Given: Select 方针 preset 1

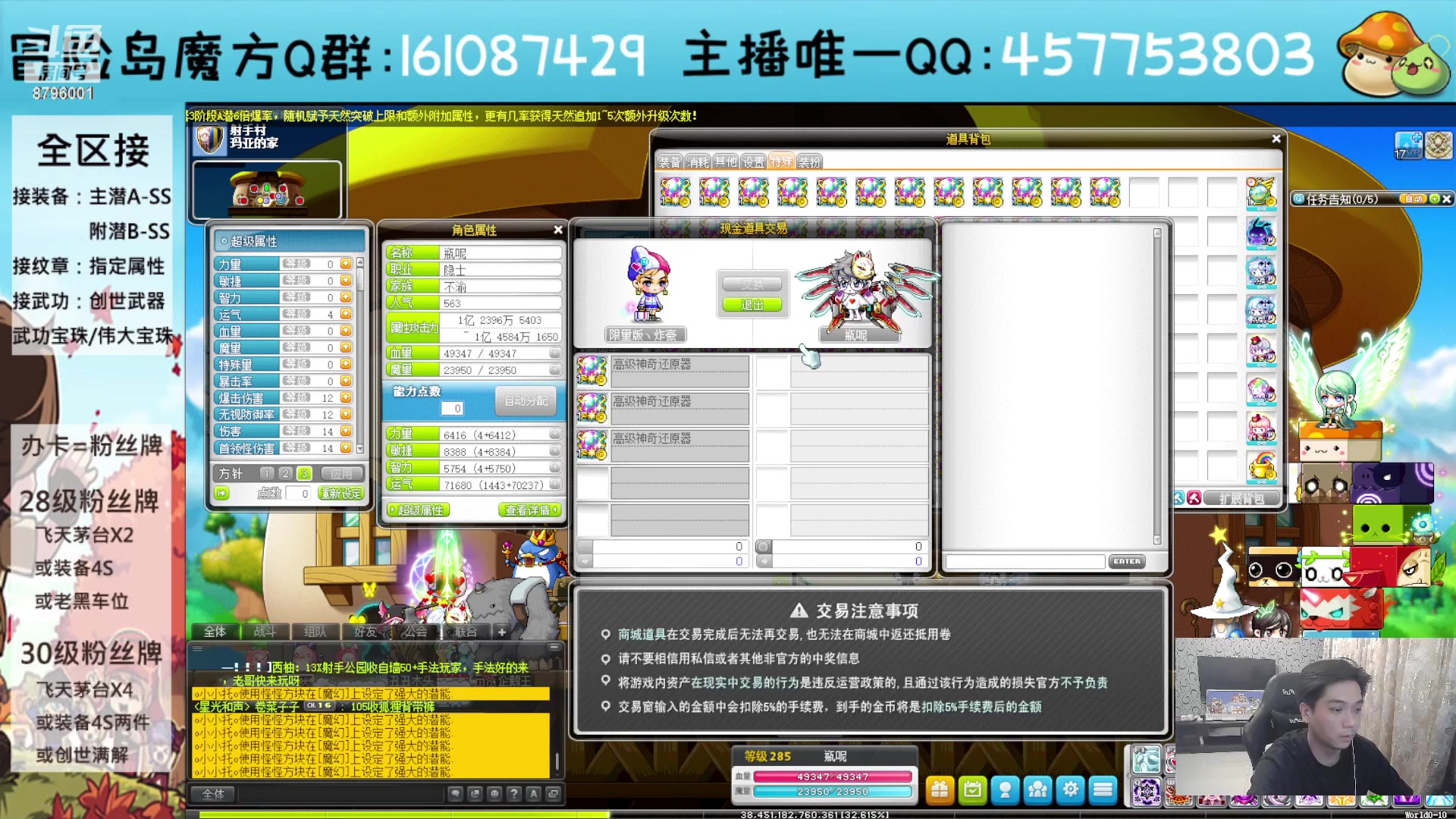Looking at the screenshot, I should [266, 473].
